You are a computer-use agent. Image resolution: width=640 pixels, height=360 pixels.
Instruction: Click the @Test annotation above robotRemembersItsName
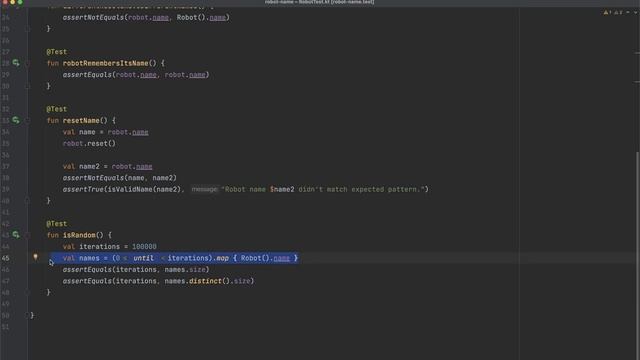(56, 52)
